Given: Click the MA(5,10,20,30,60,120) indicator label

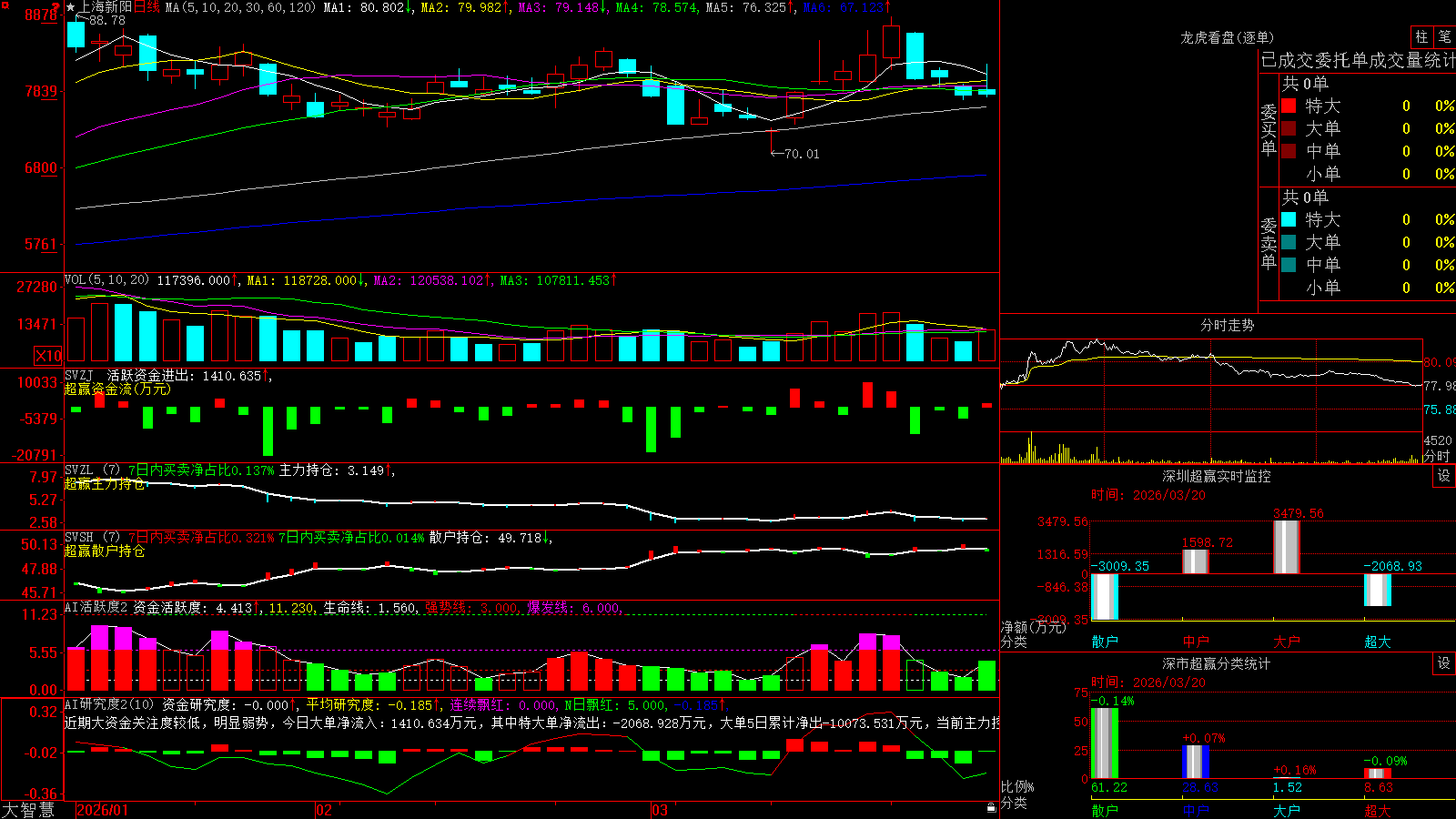Looking at the screenshot, I should tap(240, 7).
